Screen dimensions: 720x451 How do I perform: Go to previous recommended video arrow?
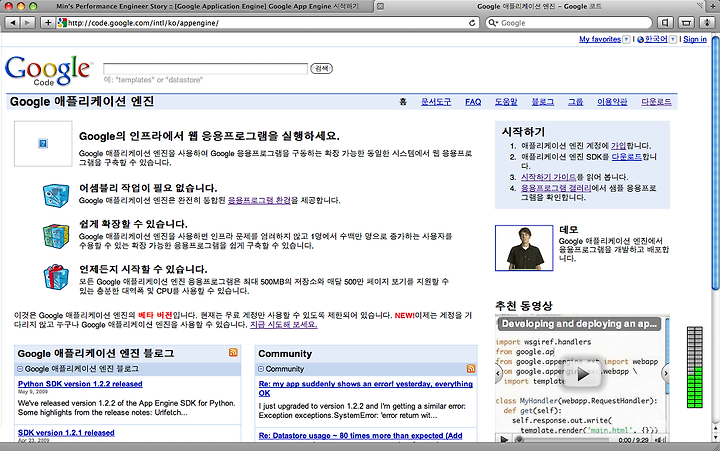(x=498, y=373)
